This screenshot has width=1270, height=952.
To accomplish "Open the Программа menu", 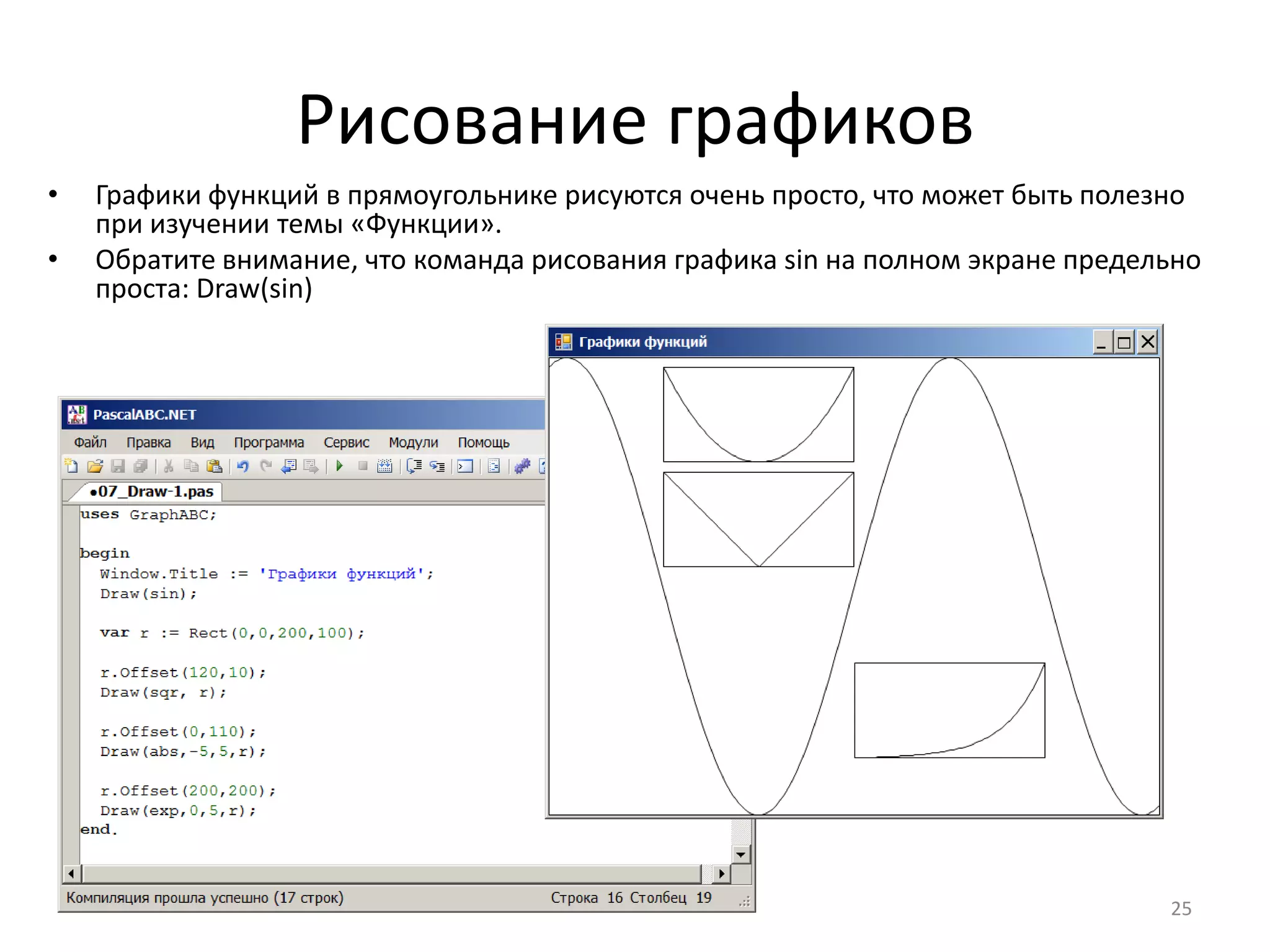I will [x=269, y=443].
